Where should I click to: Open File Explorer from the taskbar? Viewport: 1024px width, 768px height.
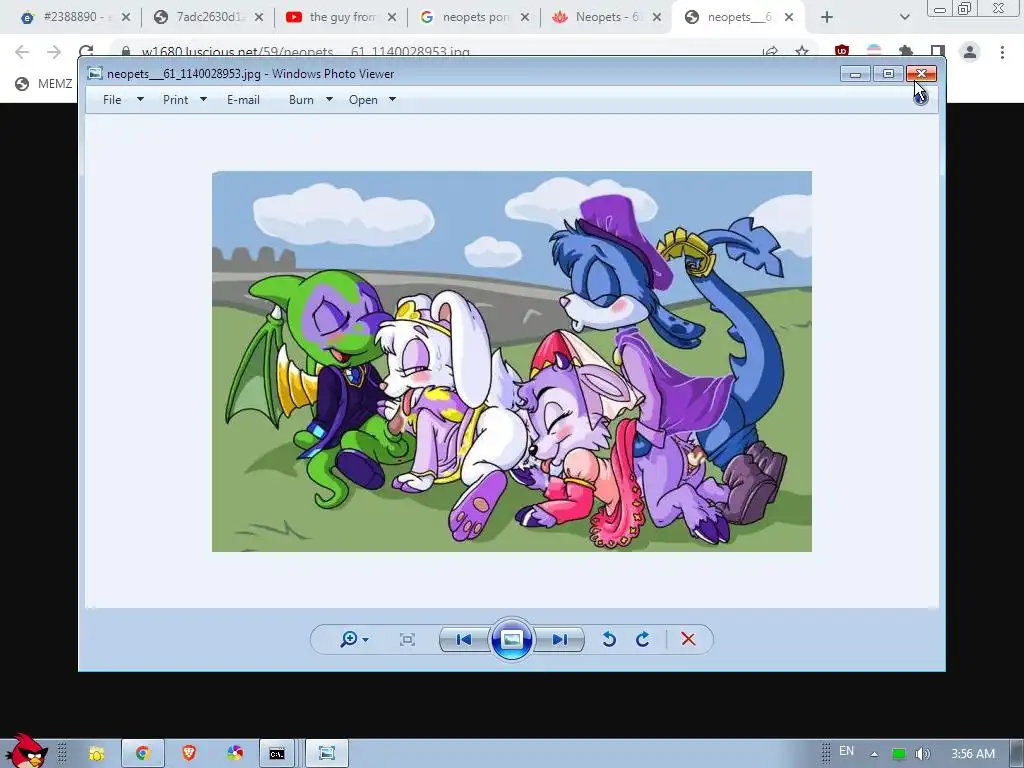[x=97, y=754]
